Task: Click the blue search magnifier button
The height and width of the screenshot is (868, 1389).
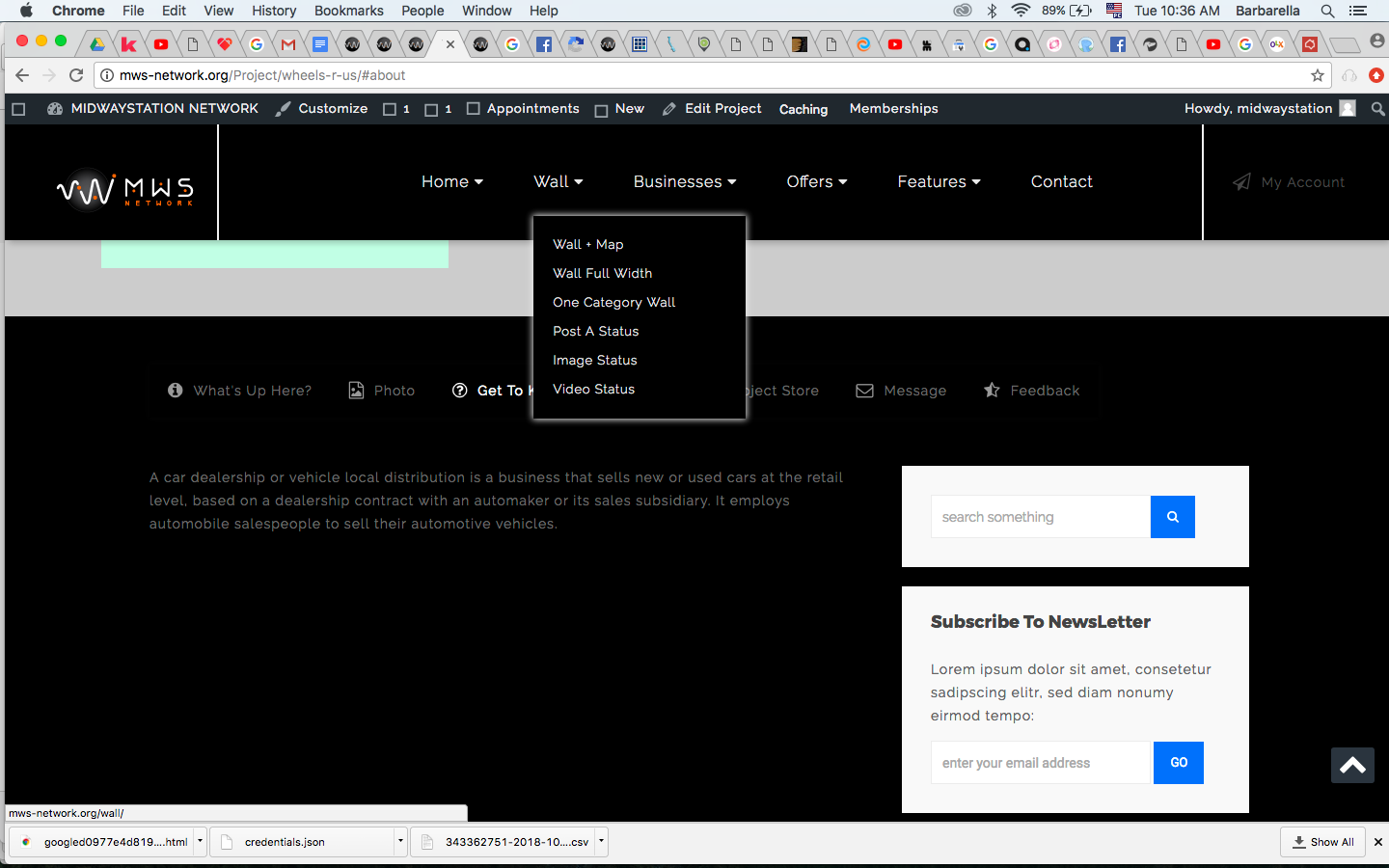Action: [1172, 517]
